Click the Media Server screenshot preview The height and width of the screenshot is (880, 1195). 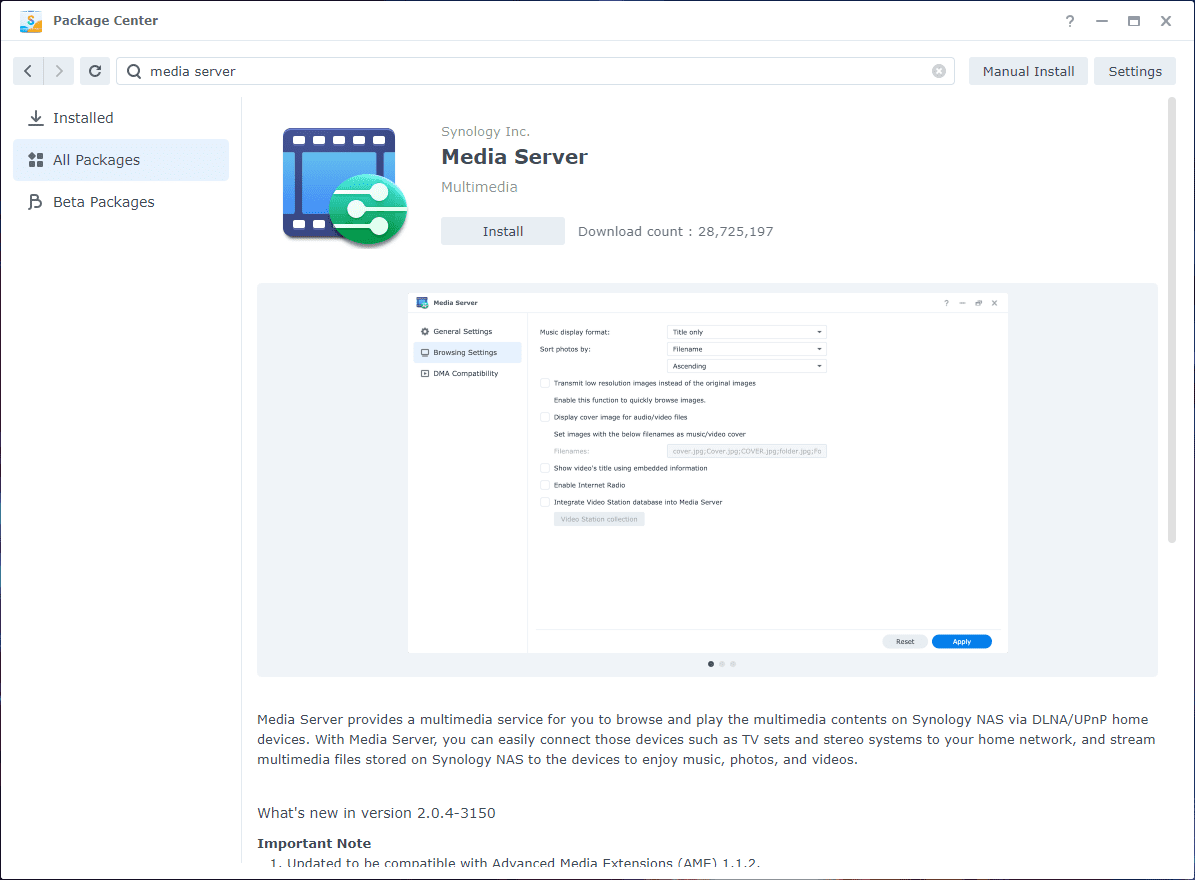point(708,473)
